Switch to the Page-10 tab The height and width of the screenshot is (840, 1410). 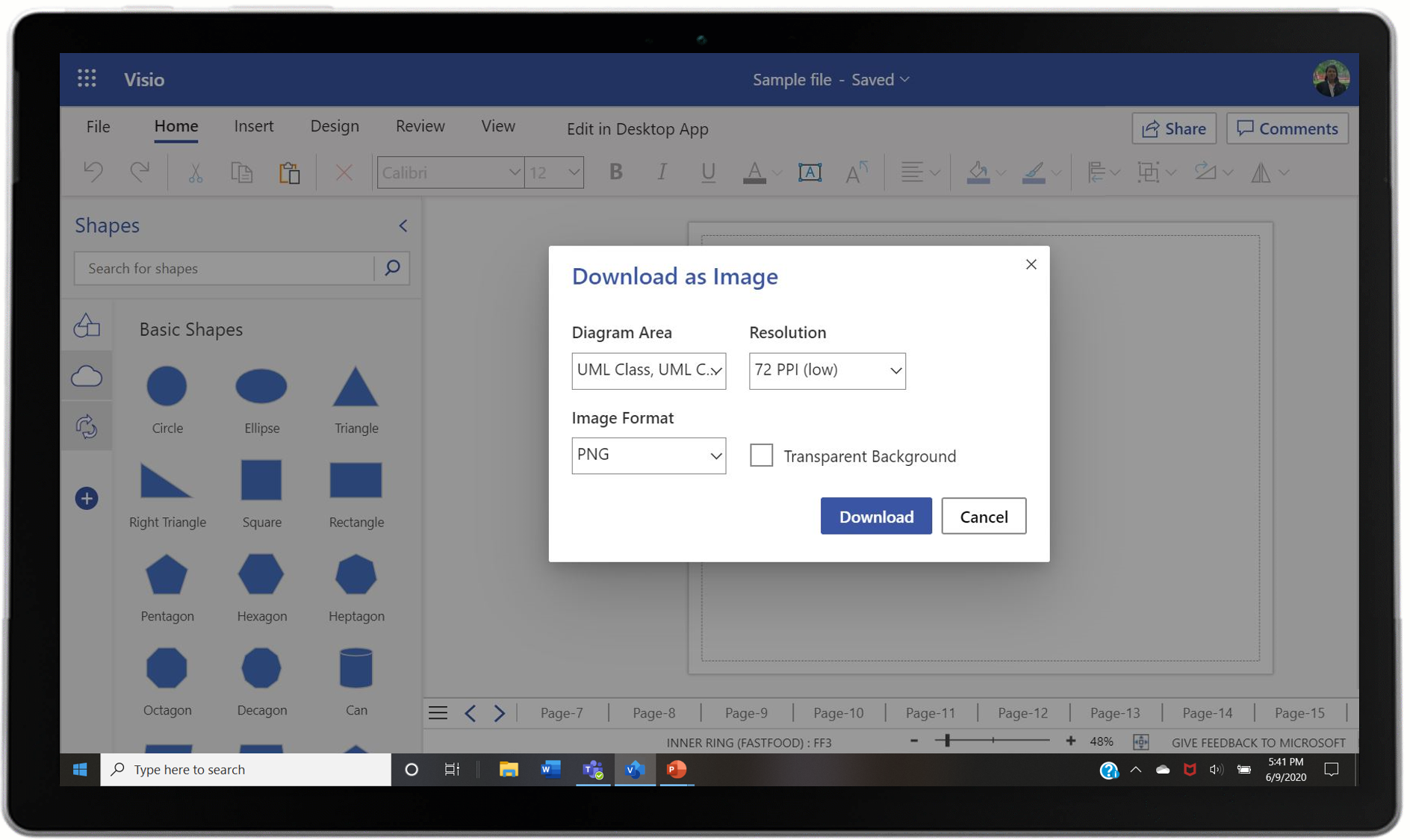point(837,712)
